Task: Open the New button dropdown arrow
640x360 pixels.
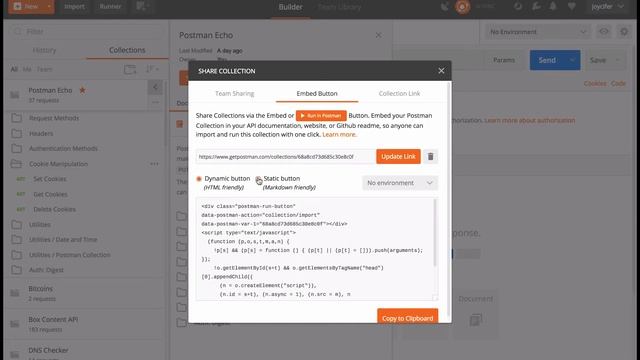Action: (49, 7)
